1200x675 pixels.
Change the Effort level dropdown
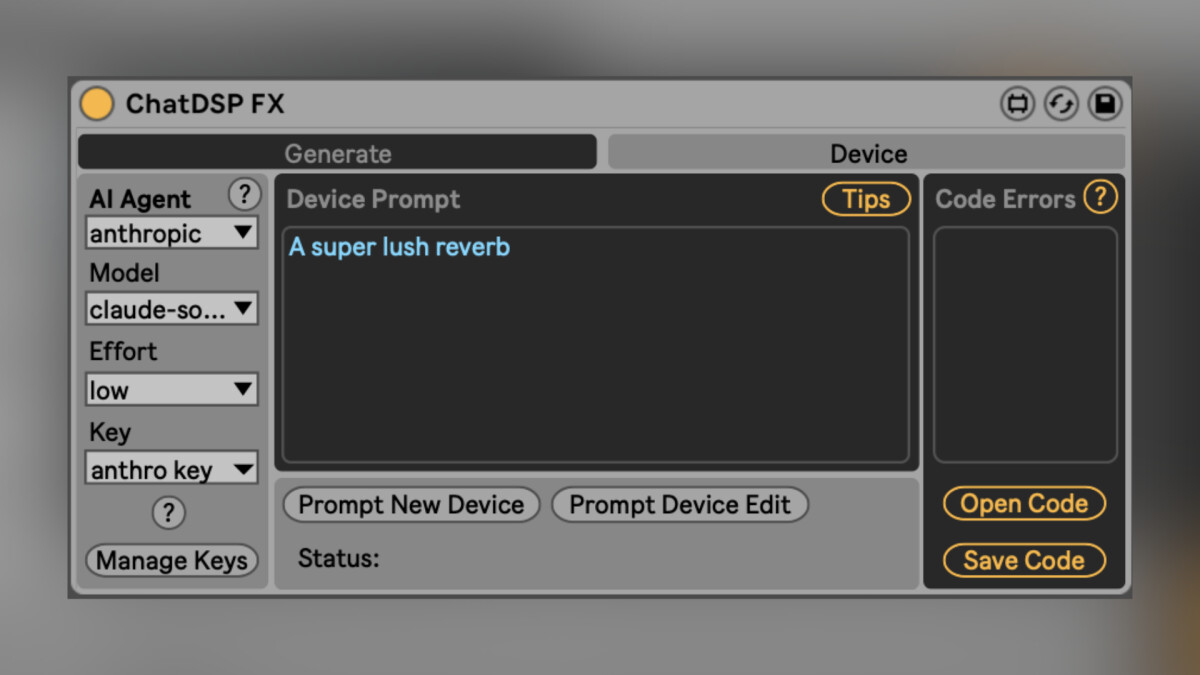(x=171, y=389)
